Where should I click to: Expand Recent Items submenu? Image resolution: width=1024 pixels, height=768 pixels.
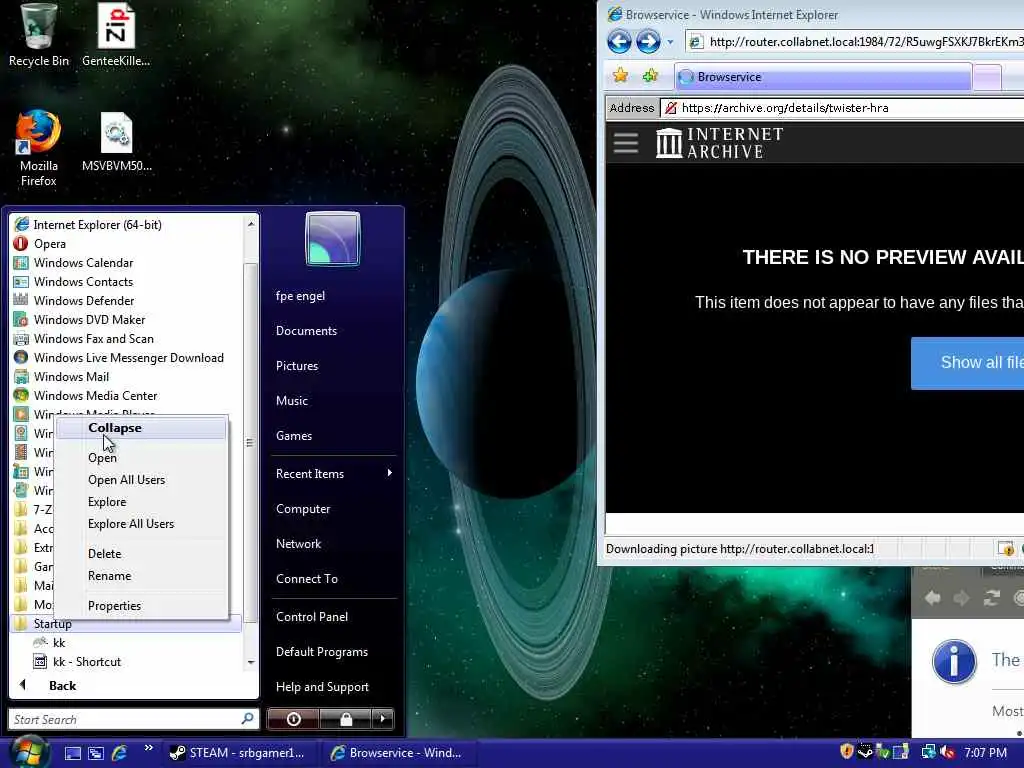(x=334, y=474)
